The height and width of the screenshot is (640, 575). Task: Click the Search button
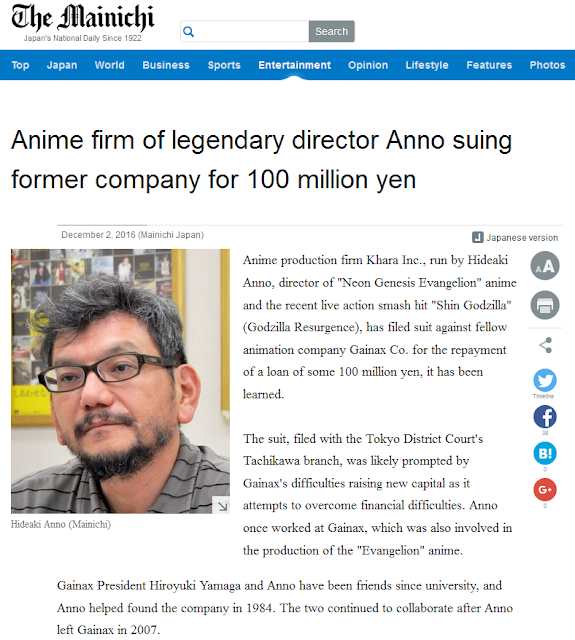pos(331,31)
